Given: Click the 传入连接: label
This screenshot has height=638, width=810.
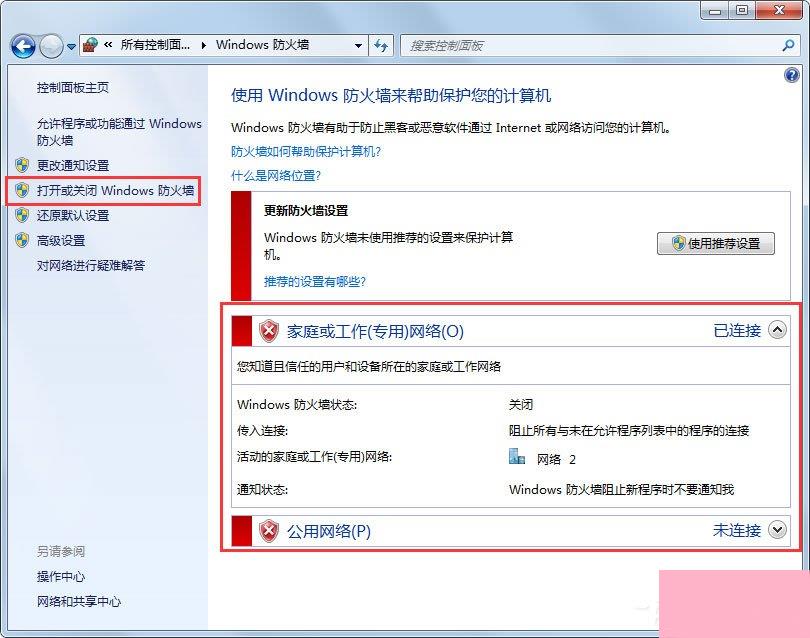Looking at the screenshot, I should (x=262, y=431).
